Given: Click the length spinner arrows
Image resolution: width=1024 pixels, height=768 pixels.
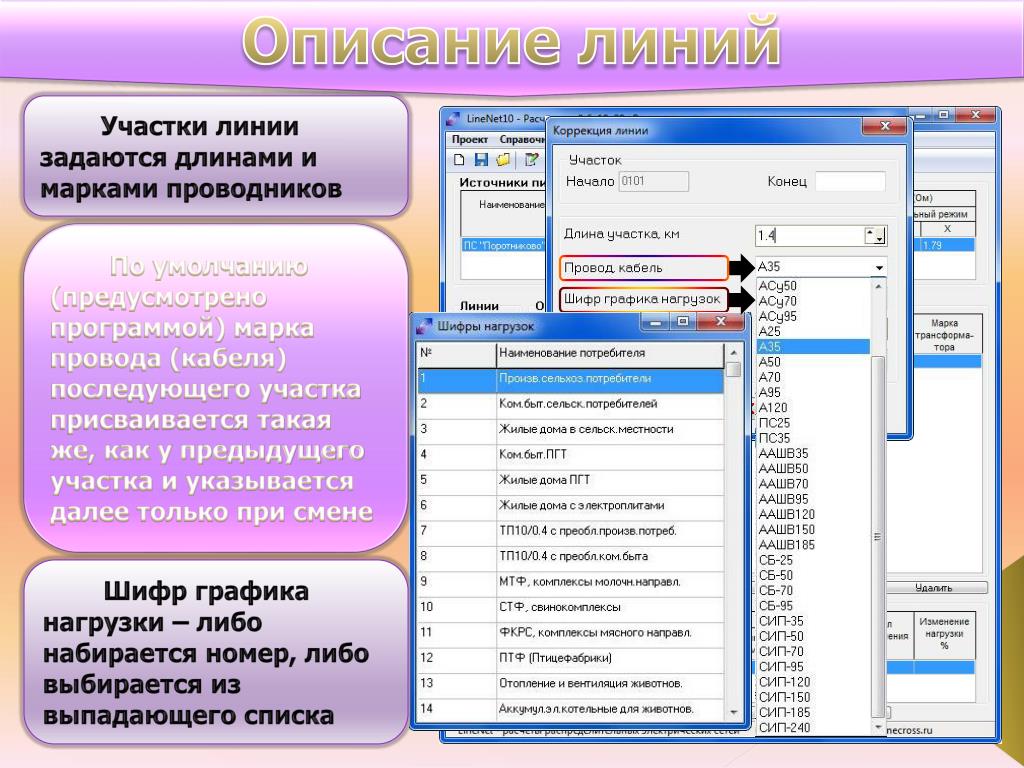Looking at the screenshot, I should click(x=875, y=236).
